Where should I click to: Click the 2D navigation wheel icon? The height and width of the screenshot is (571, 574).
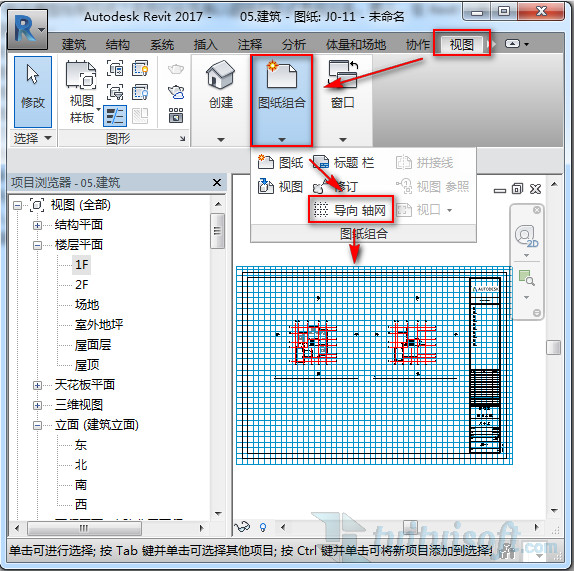click(526, 236)
